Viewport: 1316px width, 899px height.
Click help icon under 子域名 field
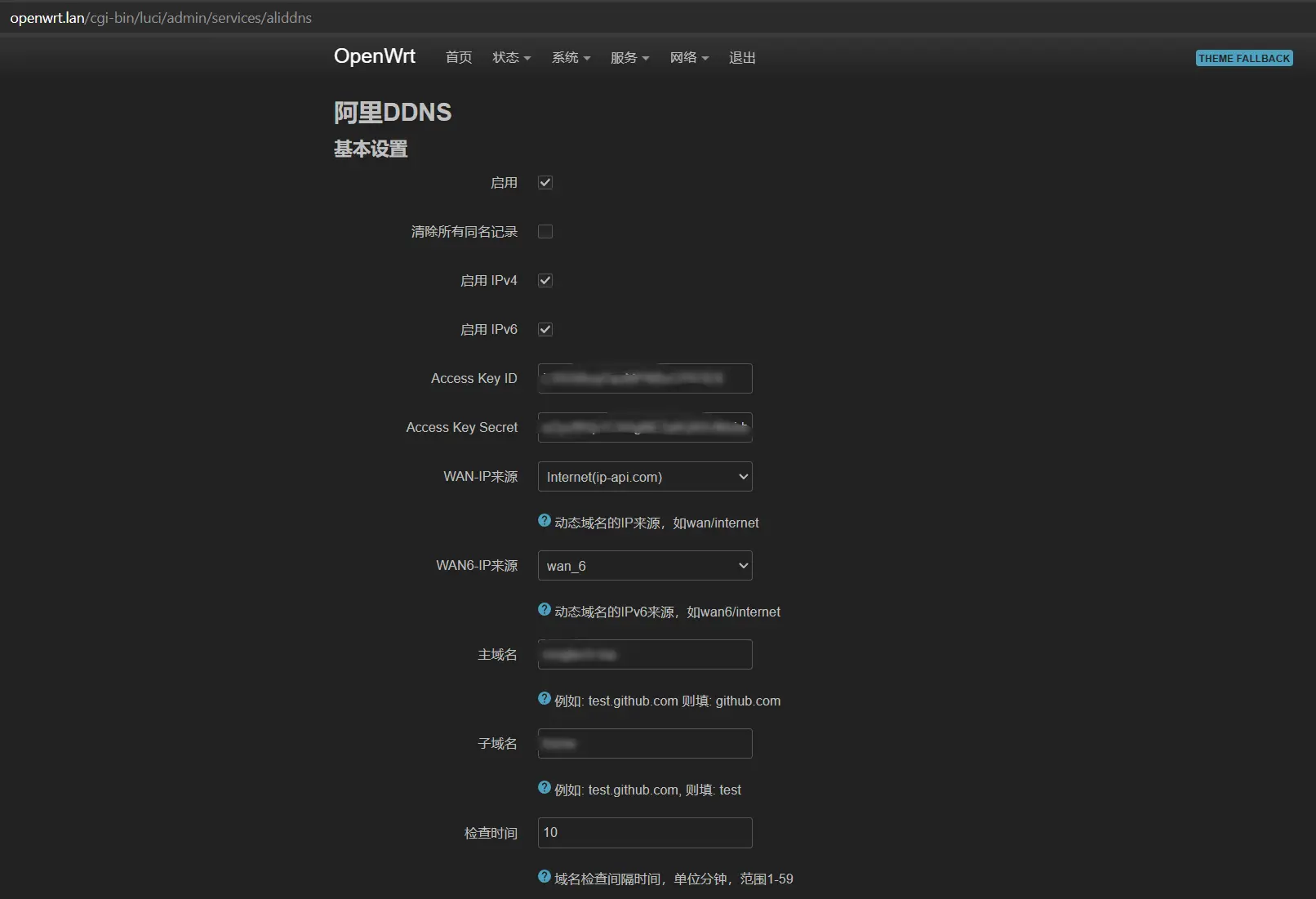point(545,788)
